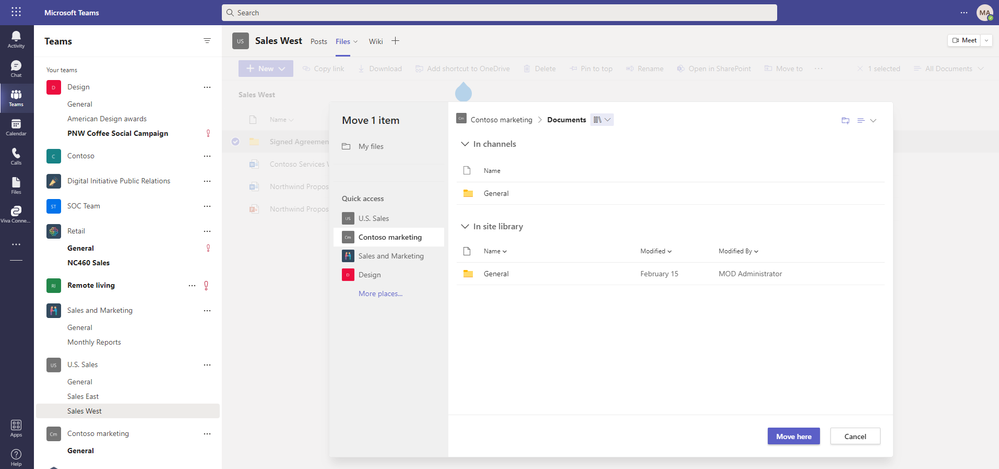Open the NC460 Sales channel

coord(89,263)
